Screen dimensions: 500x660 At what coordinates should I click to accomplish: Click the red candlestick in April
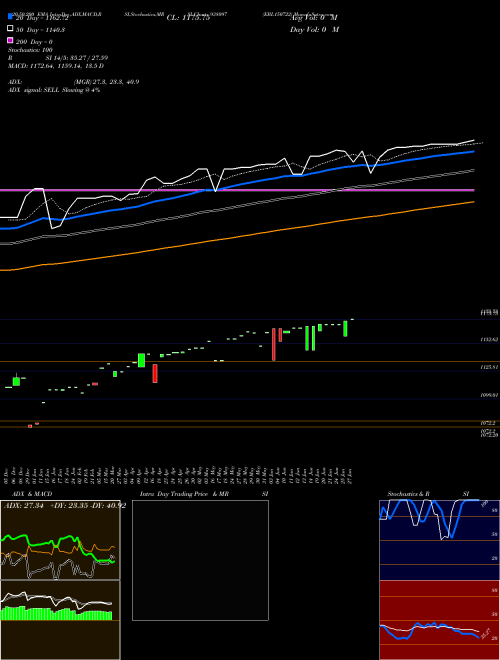pos(155,373)
